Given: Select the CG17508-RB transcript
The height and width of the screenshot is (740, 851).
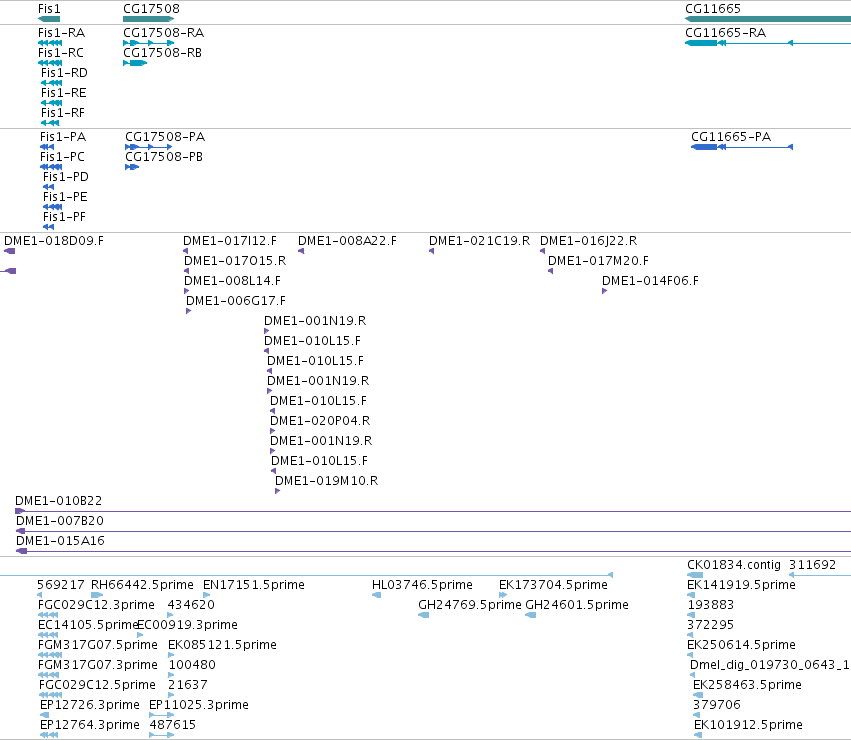Looking at the screenshot, I should coord(162,53).
